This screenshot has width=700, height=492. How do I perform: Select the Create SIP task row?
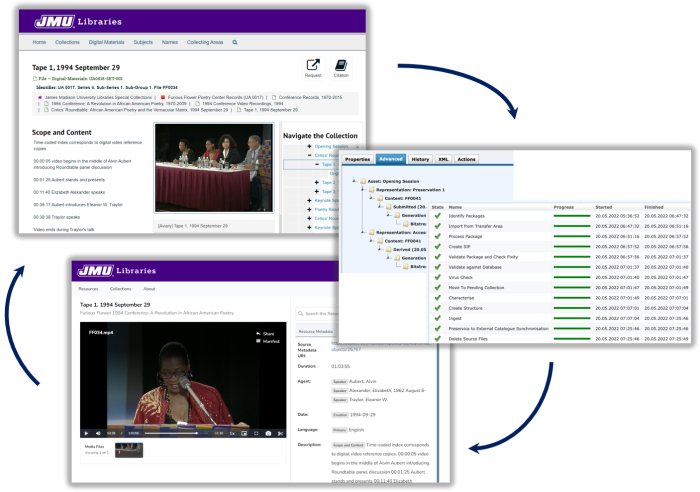point(560,246)
